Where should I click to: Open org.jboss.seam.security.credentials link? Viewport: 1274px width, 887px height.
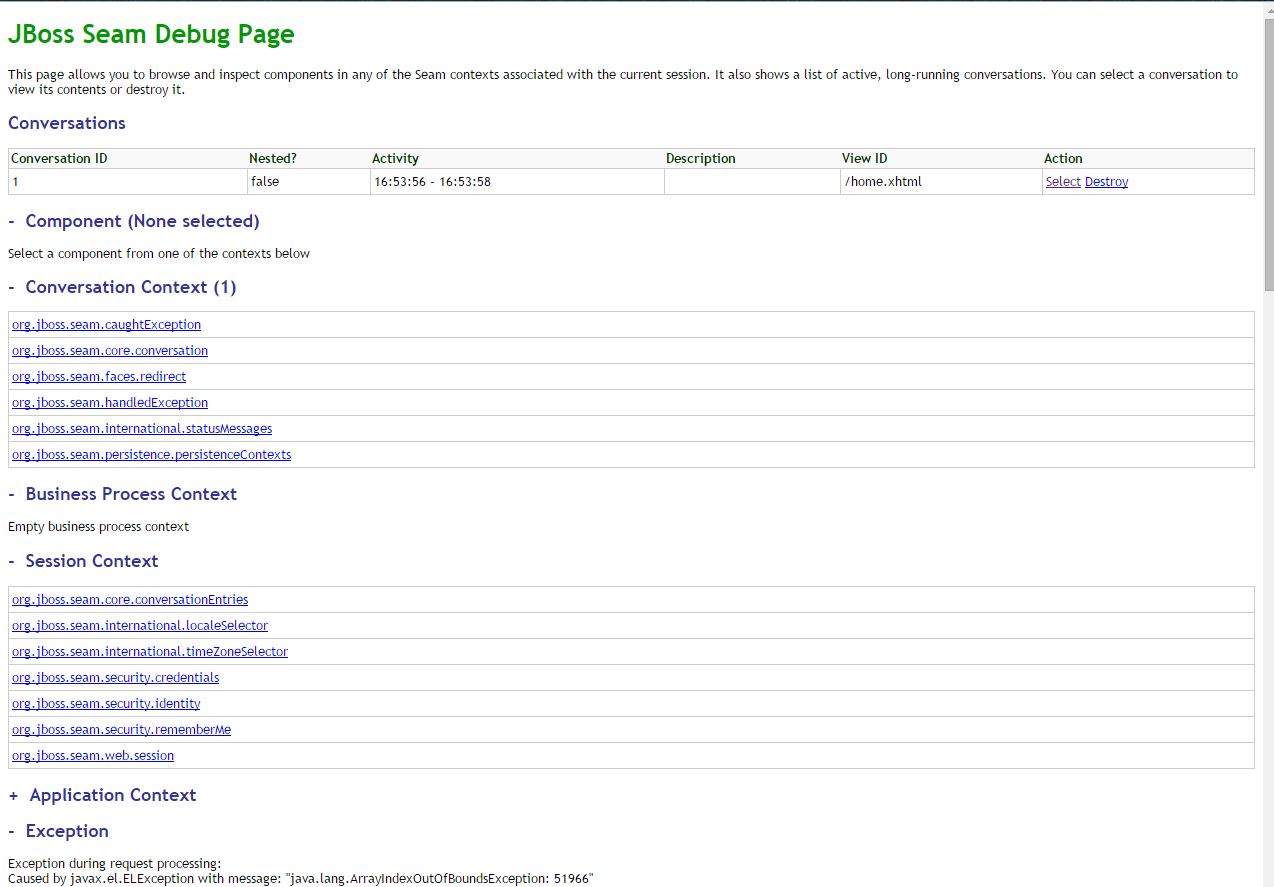115,678
